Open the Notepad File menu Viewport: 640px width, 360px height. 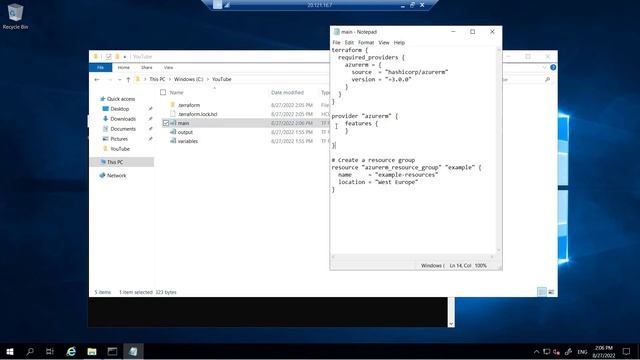(x=336, y=42)
